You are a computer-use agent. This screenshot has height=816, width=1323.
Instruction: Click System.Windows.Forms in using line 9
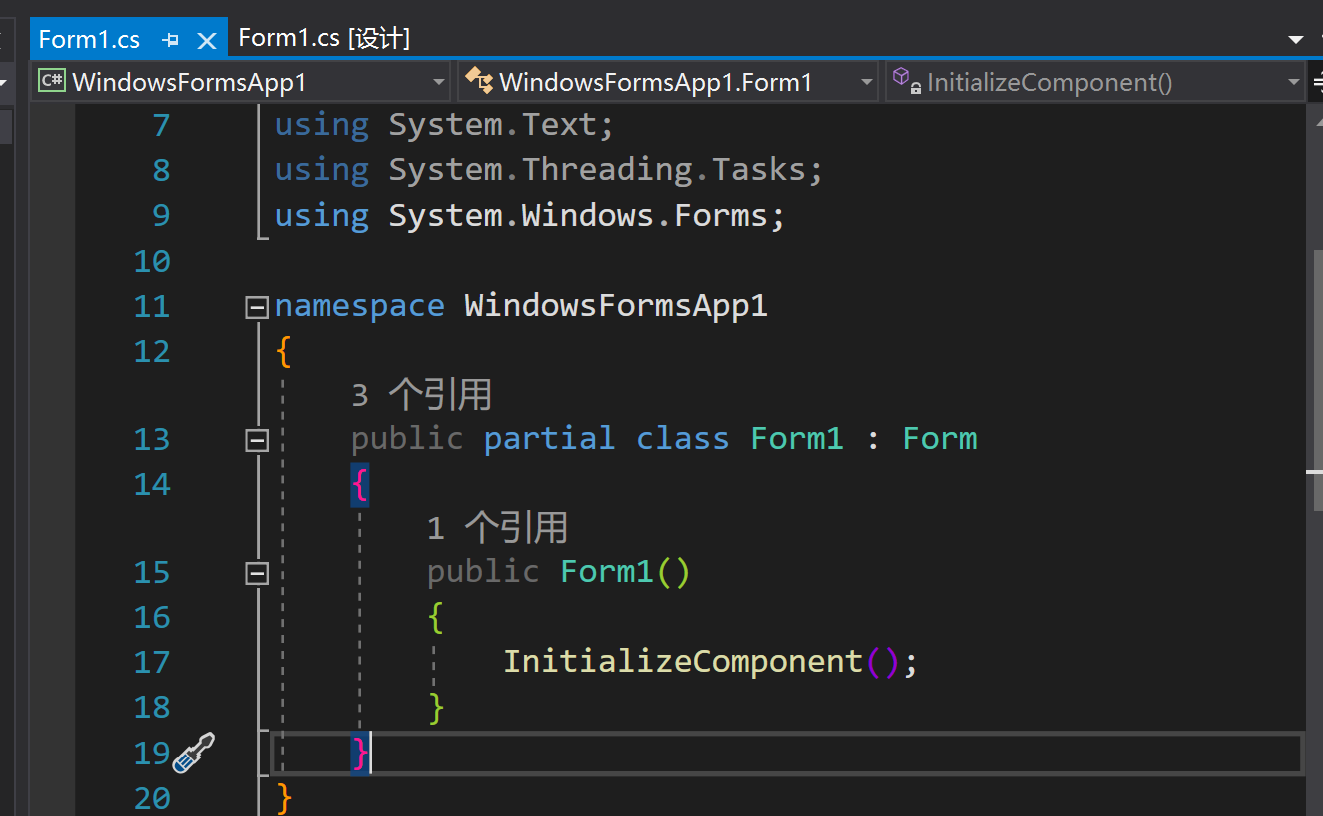point(578,215)
